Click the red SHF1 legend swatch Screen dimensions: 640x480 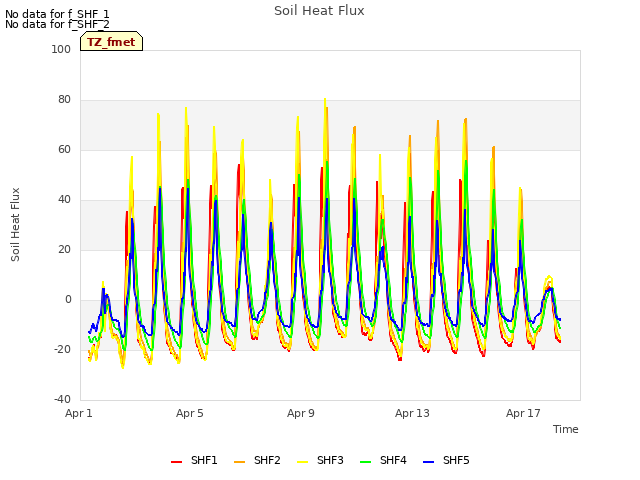pos(176,462)
